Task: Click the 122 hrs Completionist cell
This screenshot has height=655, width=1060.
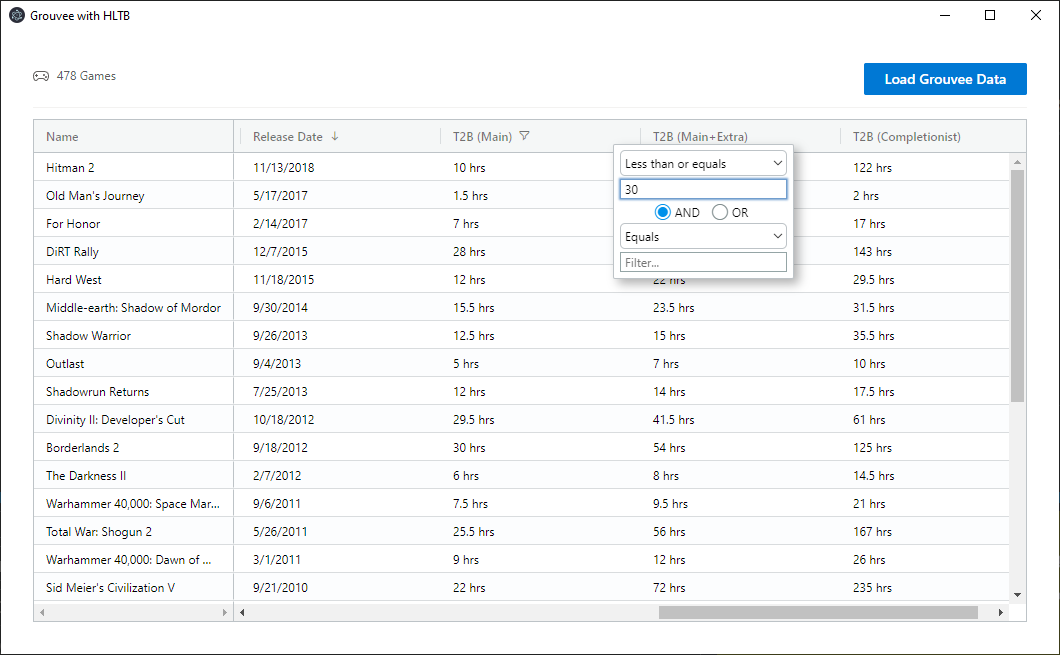Action: pyautogui.click(x=872, y=168)
